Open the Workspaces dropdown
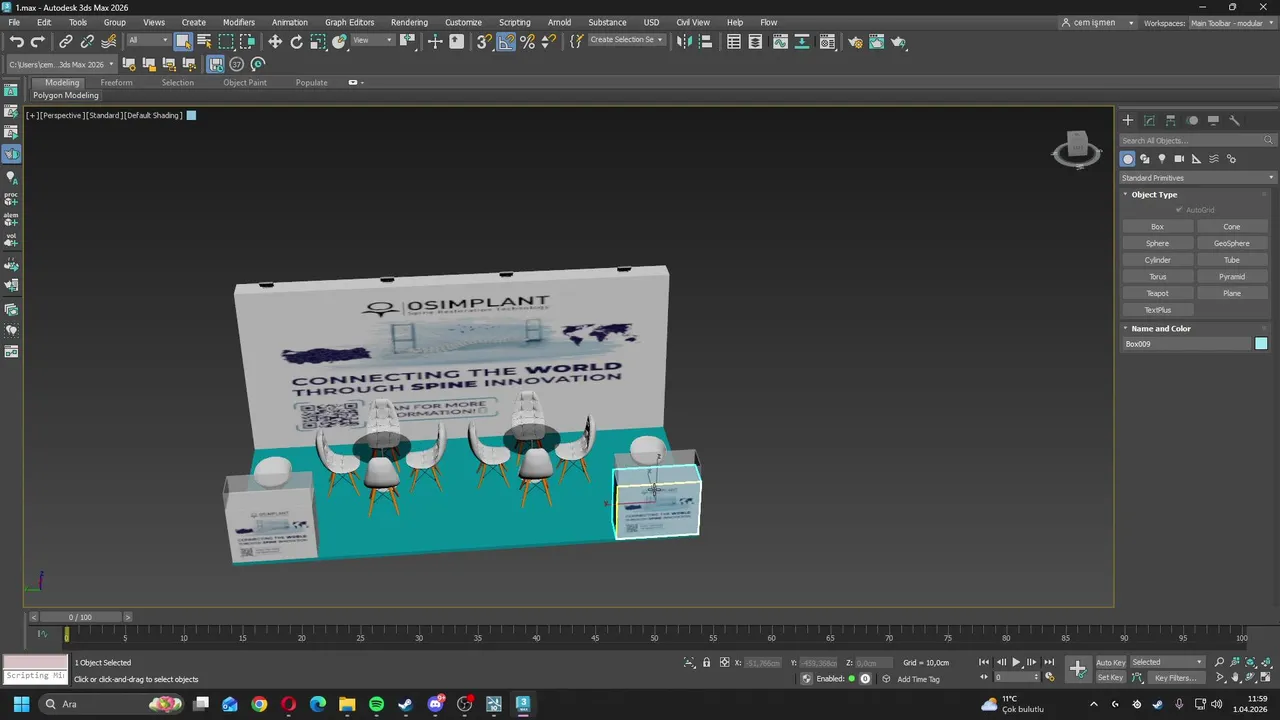Image resolution: width=1280 pixels, height=720 pixels. [1230, 23]
